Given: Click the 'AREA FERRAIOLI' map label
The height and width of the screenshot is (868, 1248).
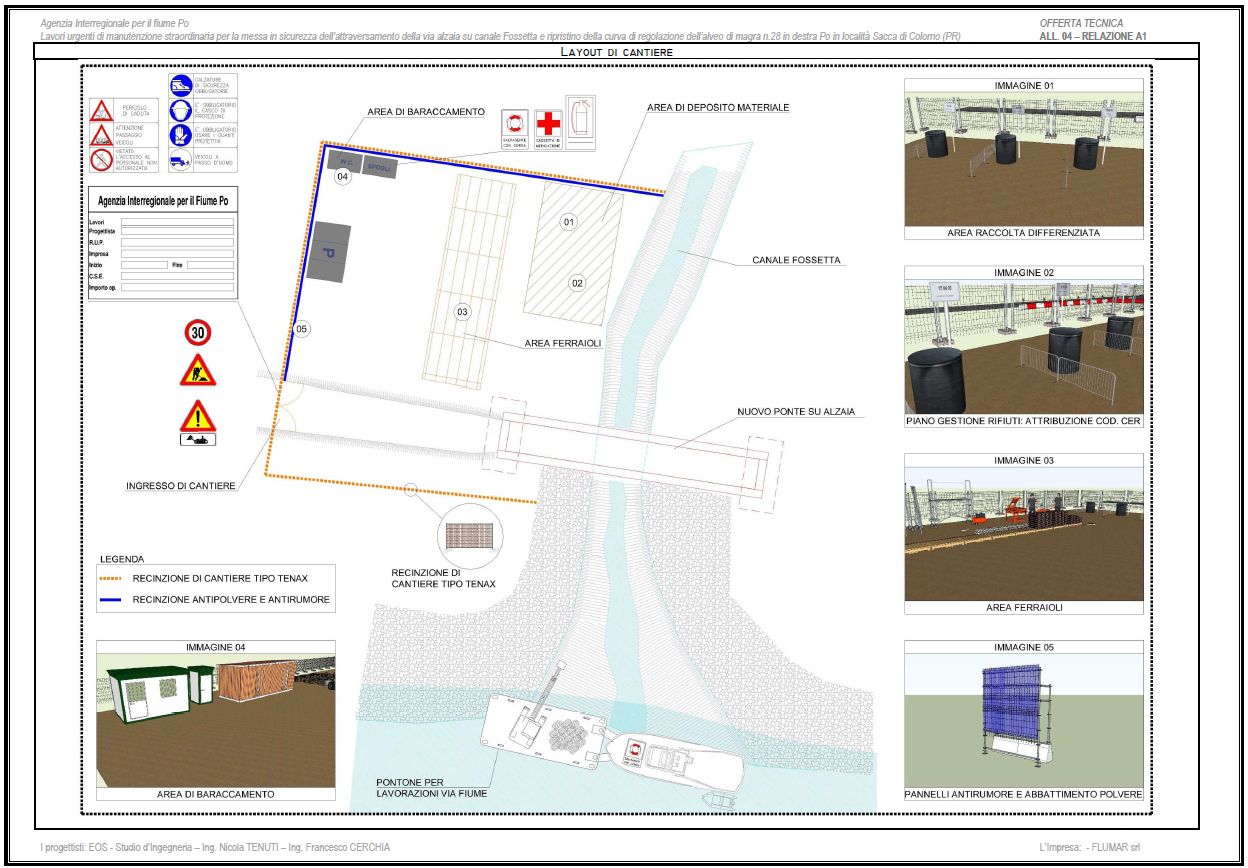Looking at the screenshot, I should (x=564, y=343).
